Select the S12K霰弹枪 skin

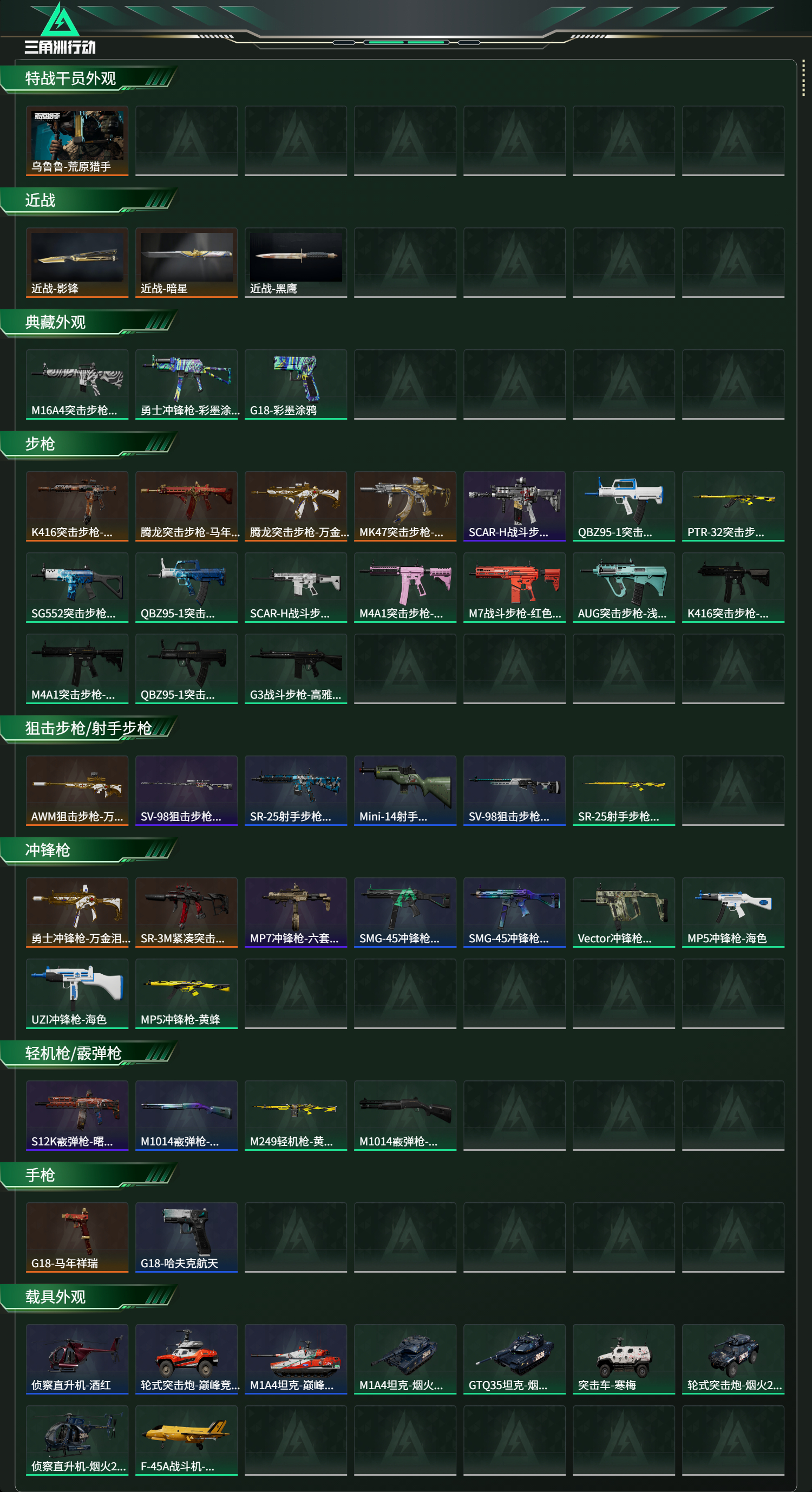pos(77,1115)
